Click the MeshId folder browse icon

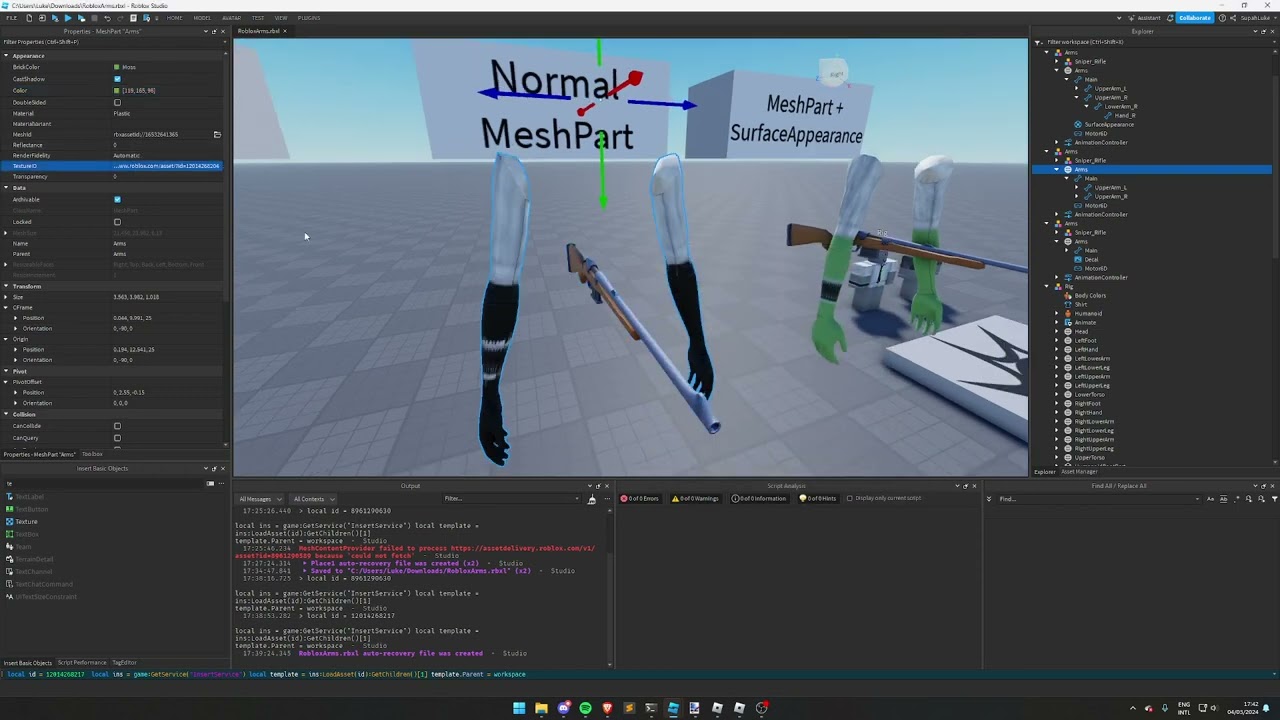(217, 134)
